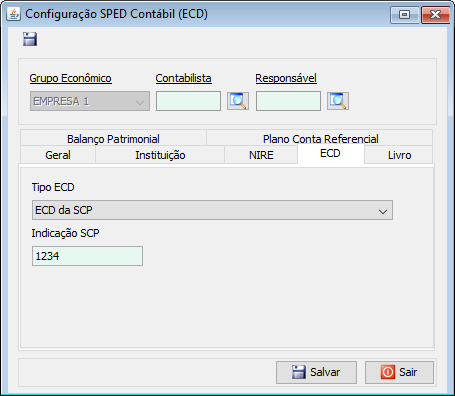This screenshot has height=396, width=455.
Task: Restore the window with the maximize button
Action: tap(405, 15)
